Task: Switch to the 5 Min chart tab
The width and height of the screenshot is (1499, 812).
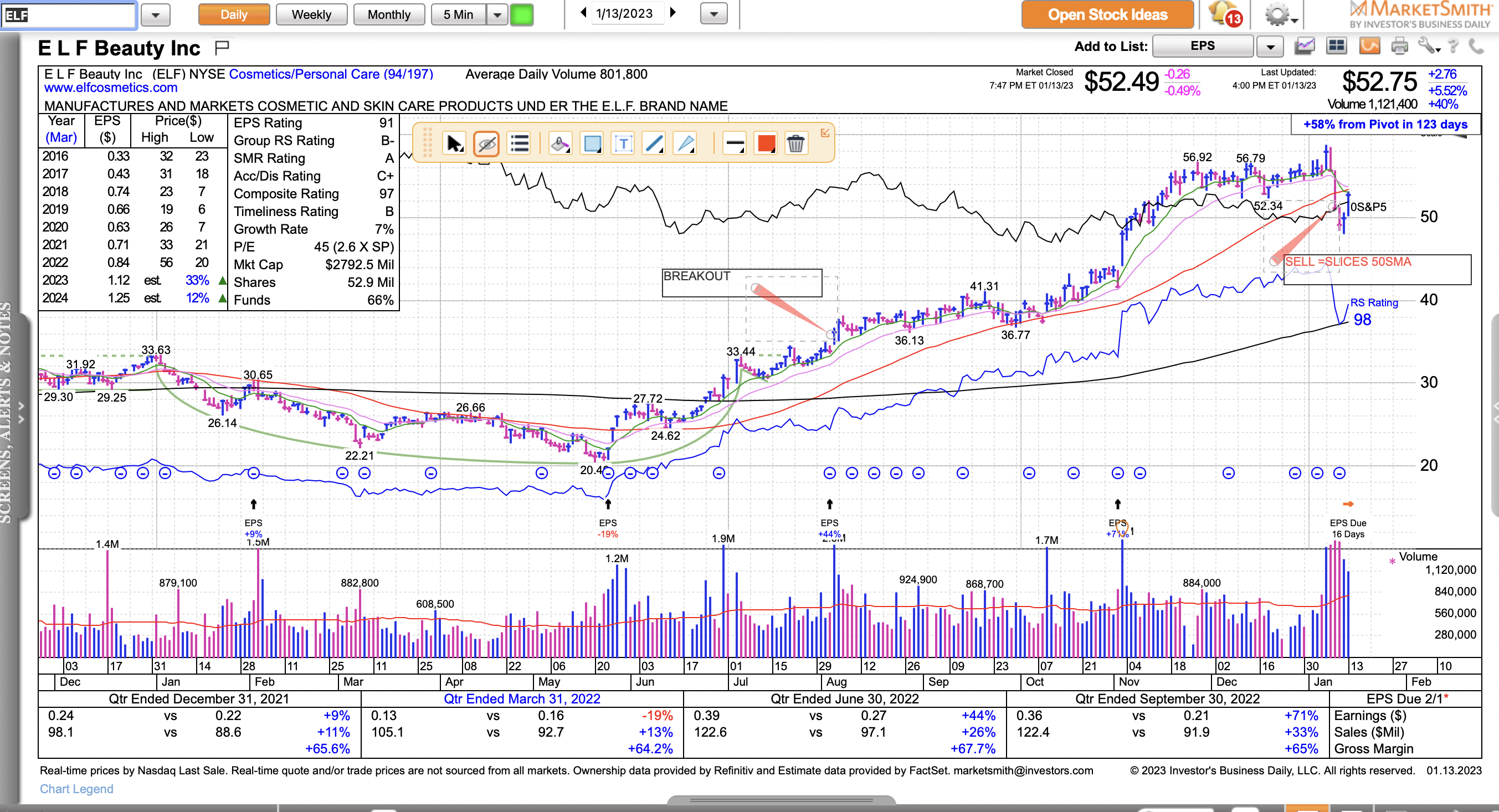Action: [459, 14]
